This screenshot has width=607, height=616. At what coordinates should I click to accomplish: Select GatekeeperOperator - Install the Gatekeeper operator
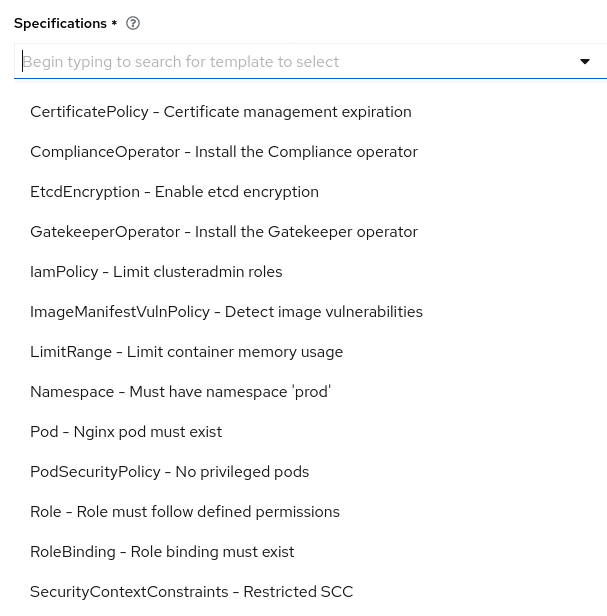[x=224, y=232]
